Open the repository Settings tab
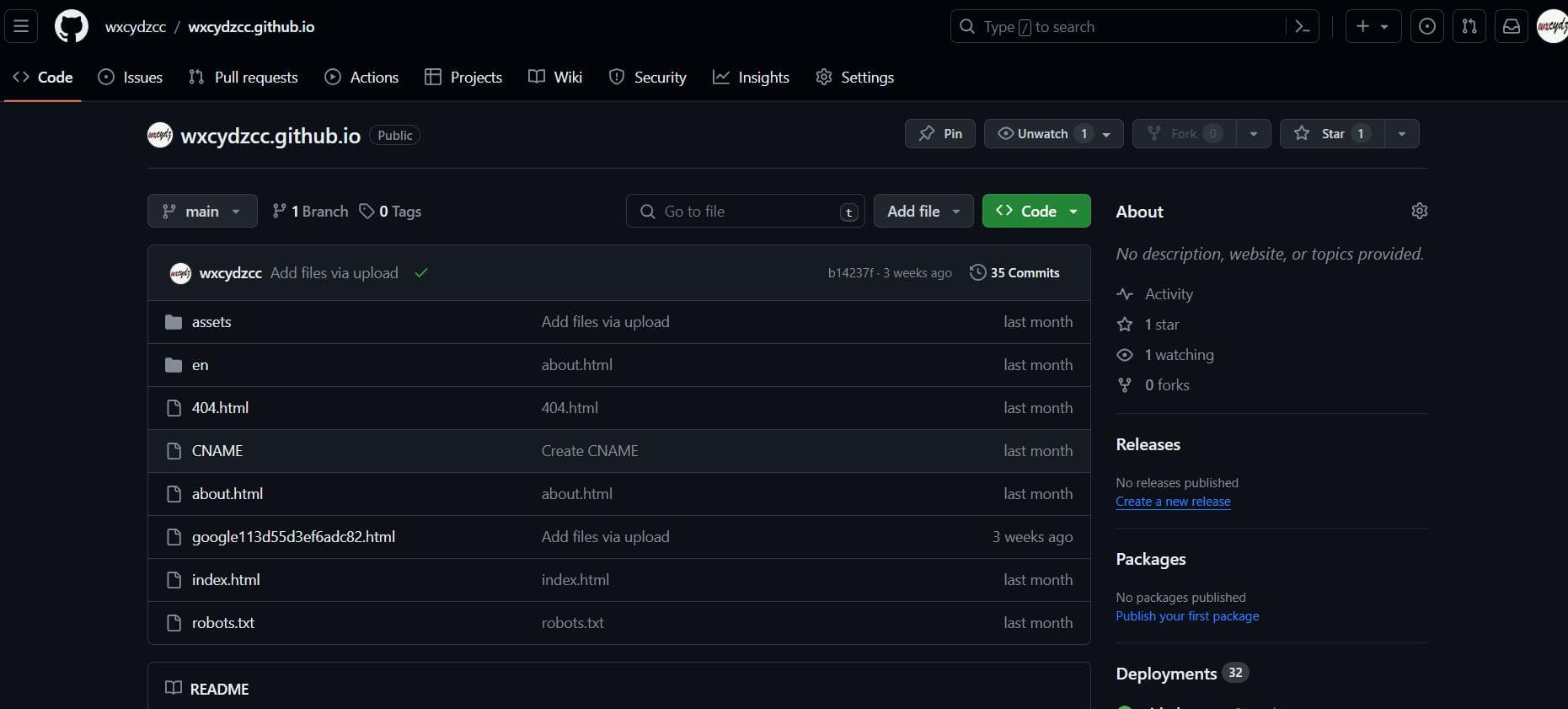1568x709 pixels. point(854,77)
